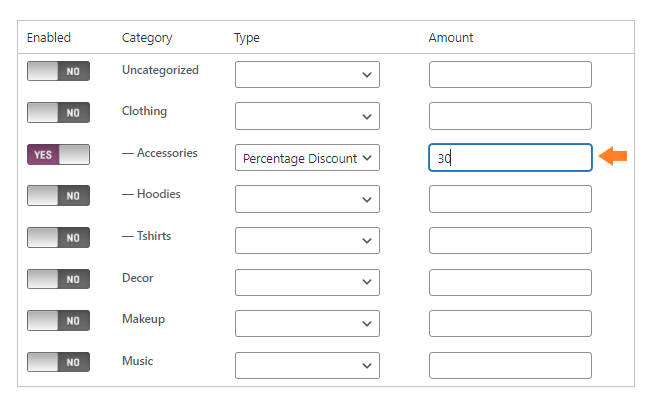Focus the Uncategorized Amount field

510,75
